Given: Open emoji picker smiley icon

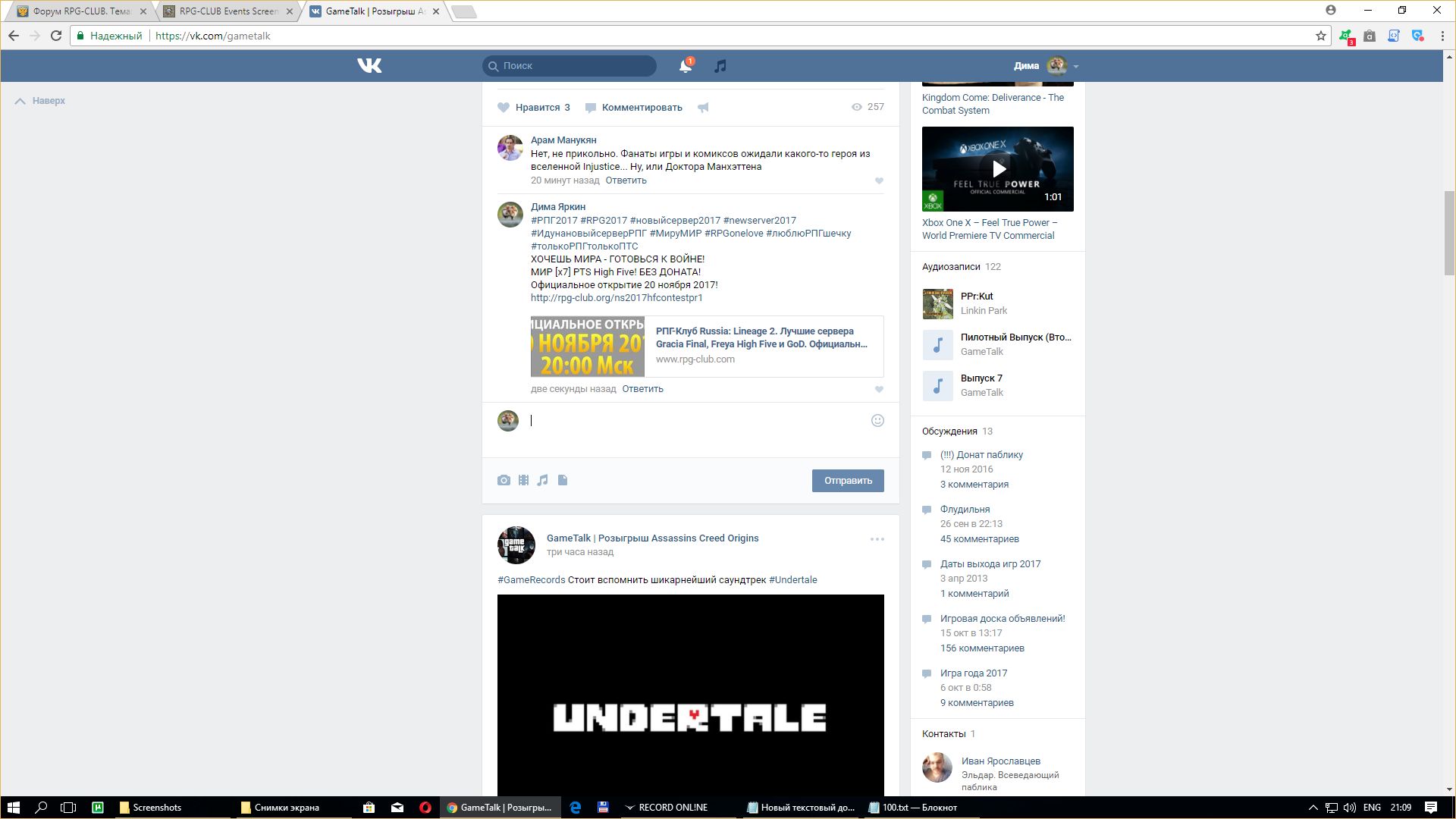Looking at the screenshot, I should (x=877, y=420).
